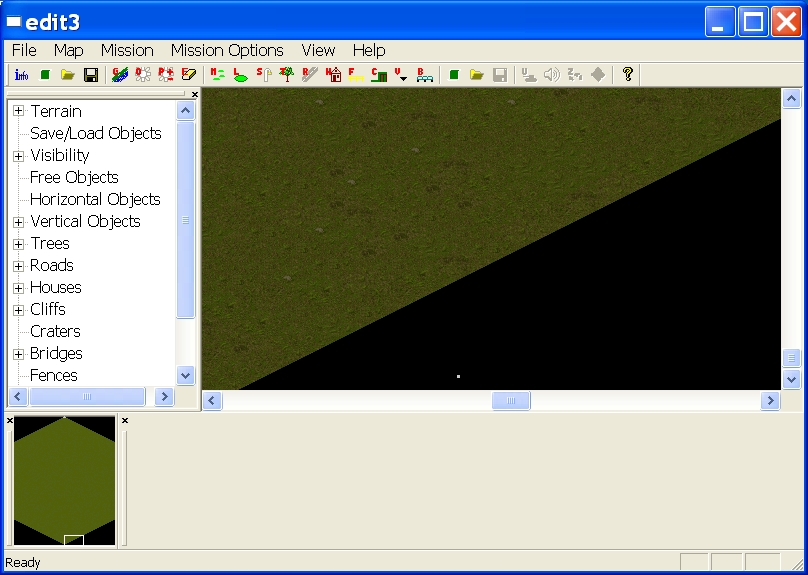
Task: Select Save/Load Objects in the tree
Action: [95, 133]
